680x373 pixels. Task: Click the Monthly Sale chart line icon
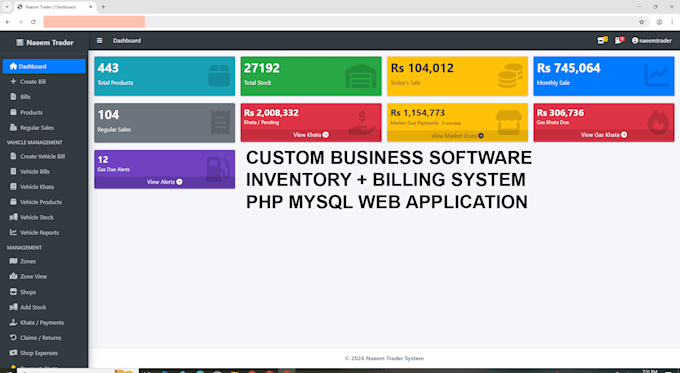[657, 76]
